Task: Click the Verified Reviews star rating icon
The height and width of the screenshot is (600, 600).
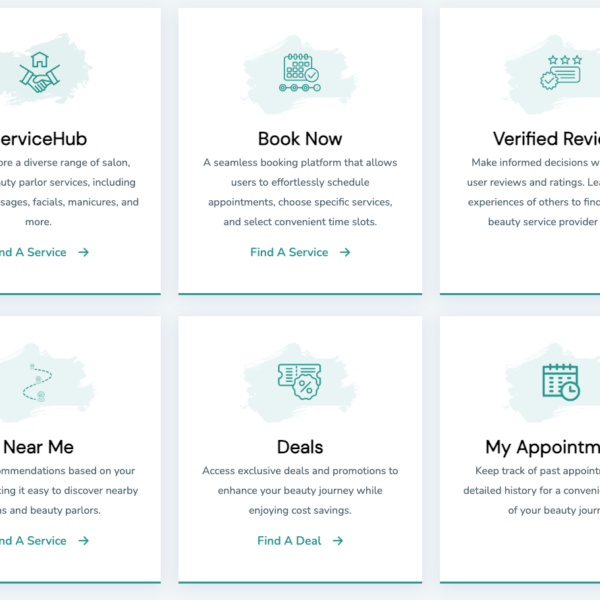Action: (562, 74)
